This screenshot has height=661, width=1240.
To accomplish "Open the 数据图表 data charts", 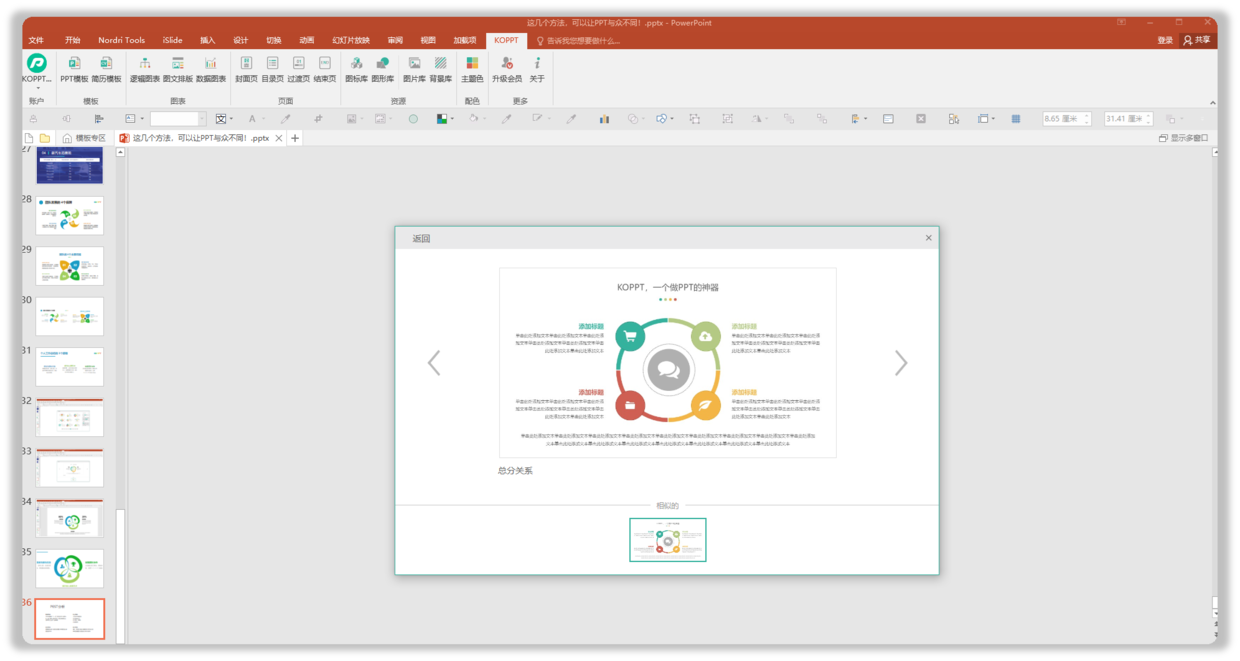I will pos(211,68).
